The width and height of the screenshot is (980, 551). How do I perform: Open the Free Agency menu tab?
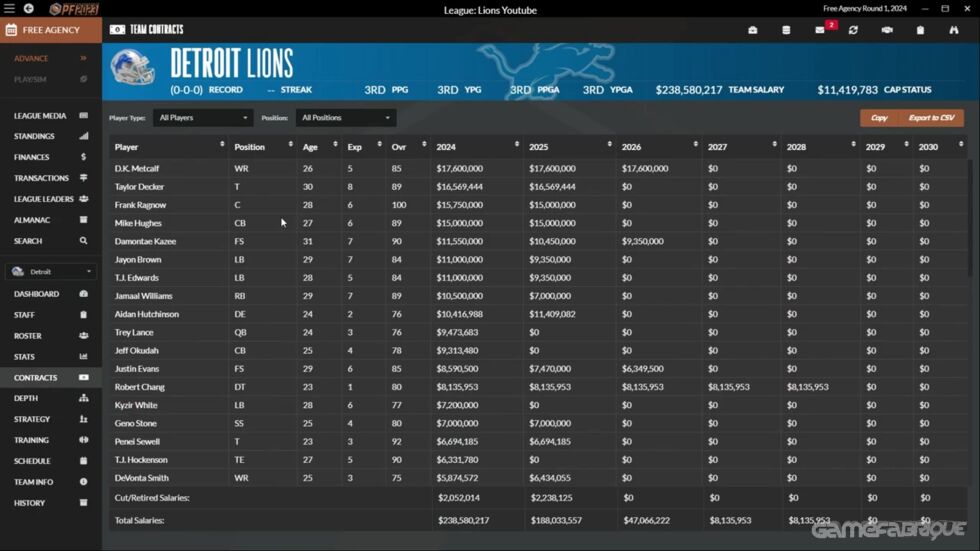(51, 30)
